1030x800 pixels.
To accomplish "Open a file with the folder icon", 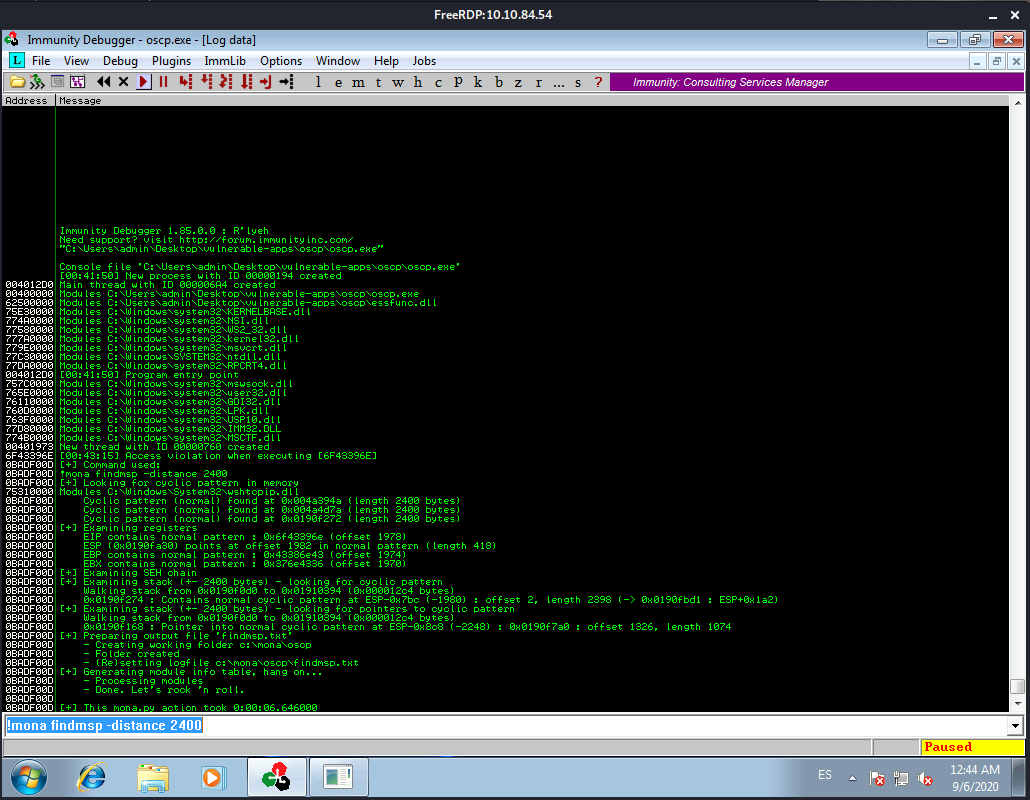I will [x=18, y=82].
